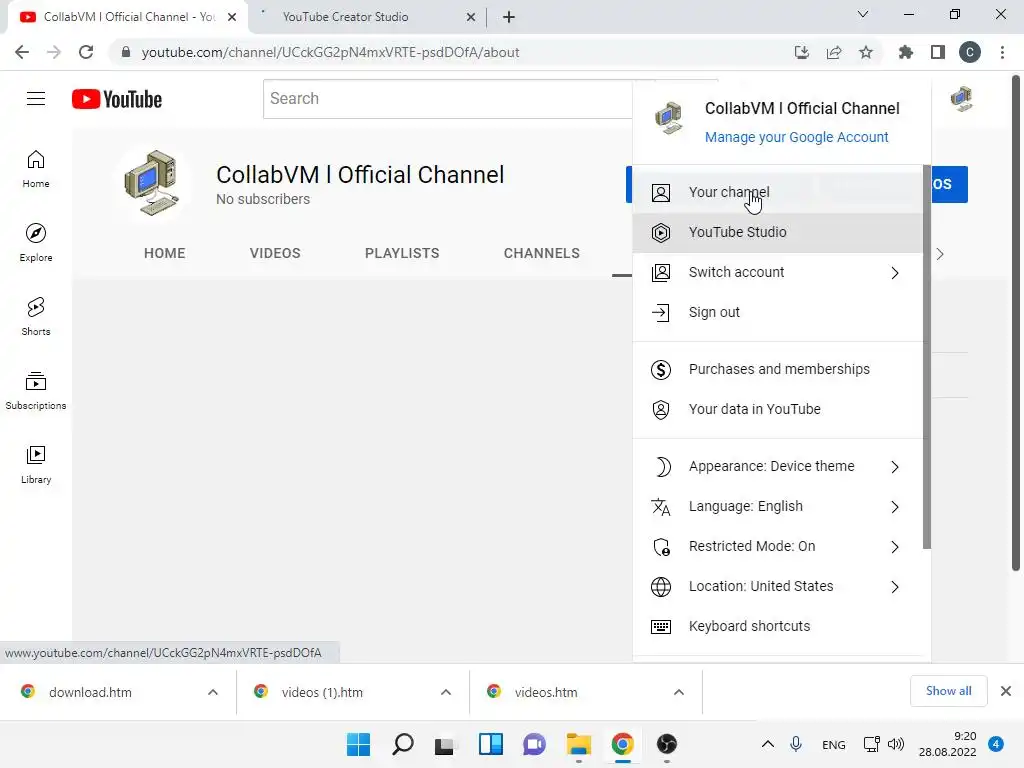The height and width of the screenshot is (768, 1024).
Task: Switch to the HOME channel tab
Action: (165, 253)
